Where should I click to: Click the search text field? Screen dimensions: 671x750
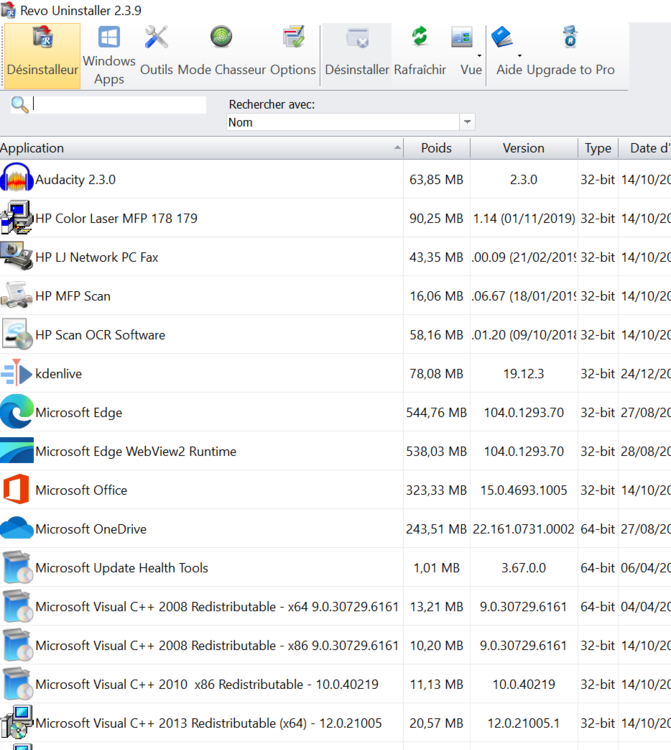[x=118, y=104]
